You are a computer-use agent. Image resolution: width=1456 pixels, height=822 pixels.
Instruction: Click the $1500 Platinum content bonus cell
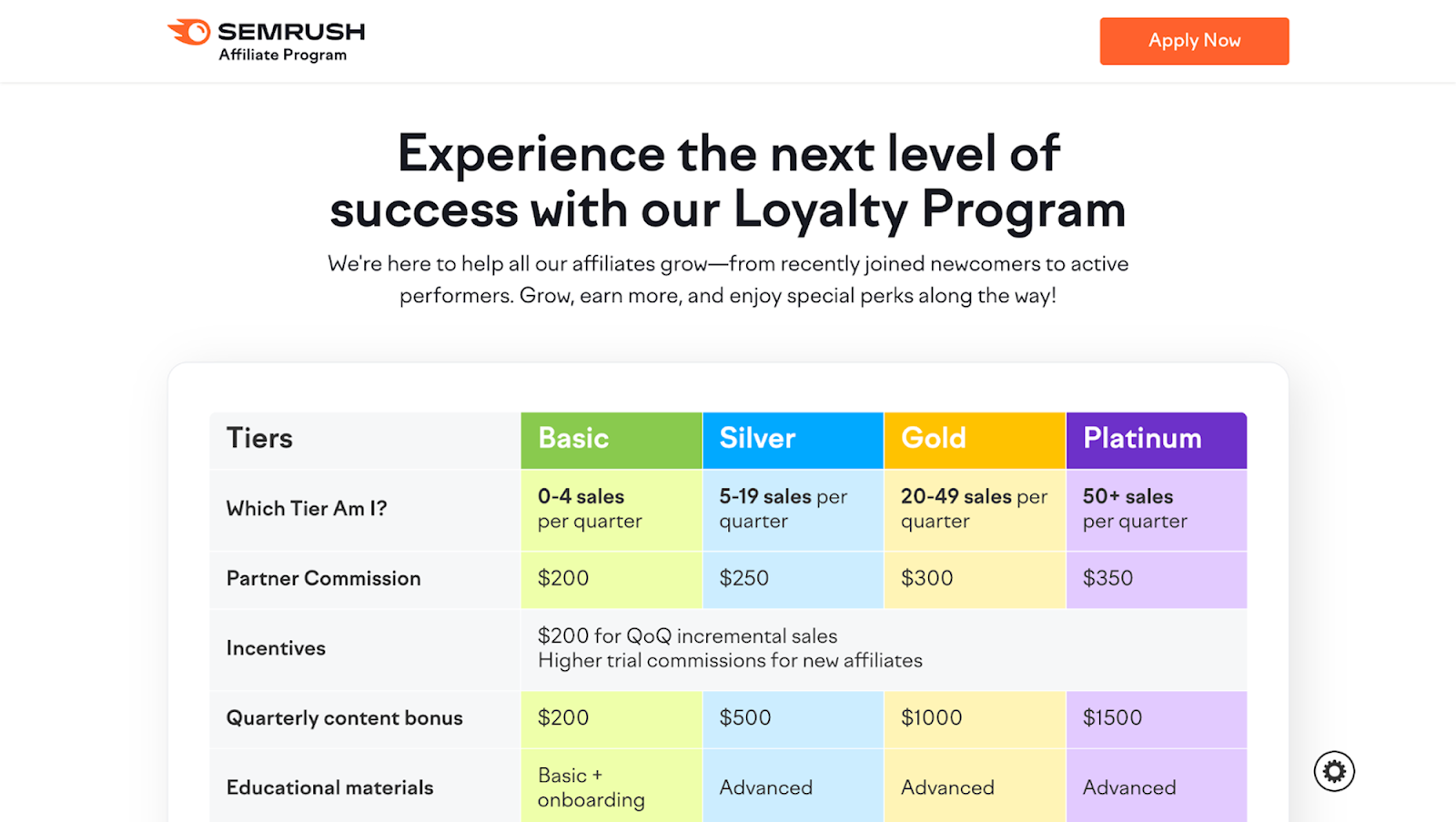pos(1112,718)
